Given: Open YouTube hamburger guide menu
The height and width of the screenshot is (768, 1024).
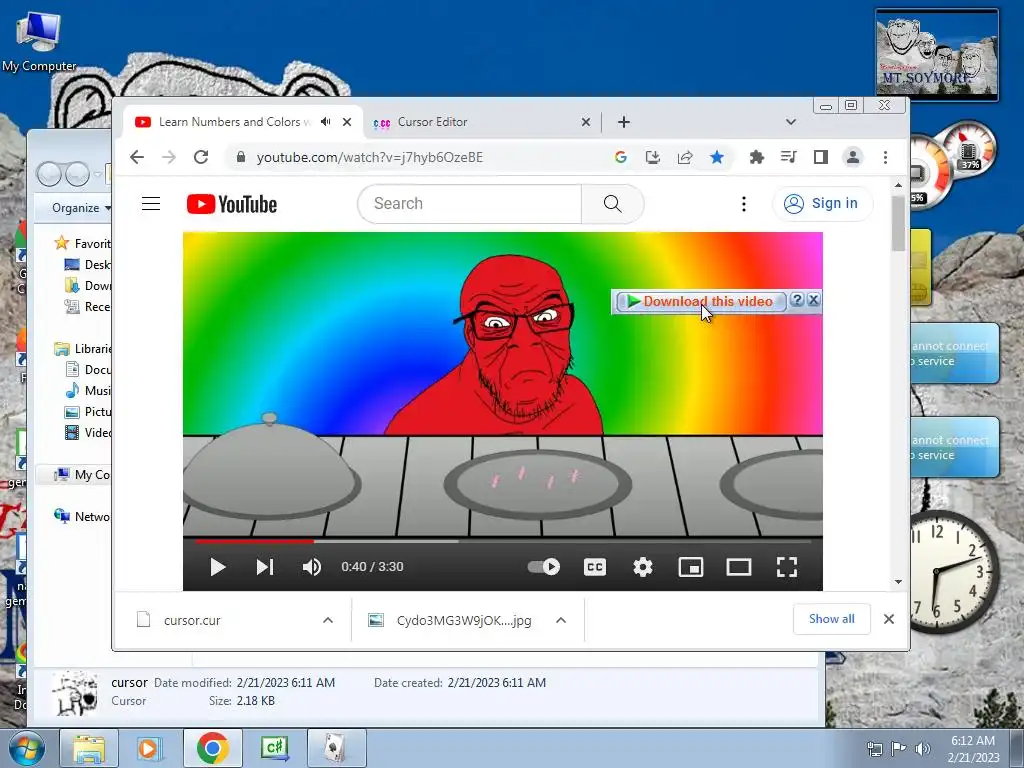Looking at the screenshot, I should pyautogui.click(x=151, y=204).
